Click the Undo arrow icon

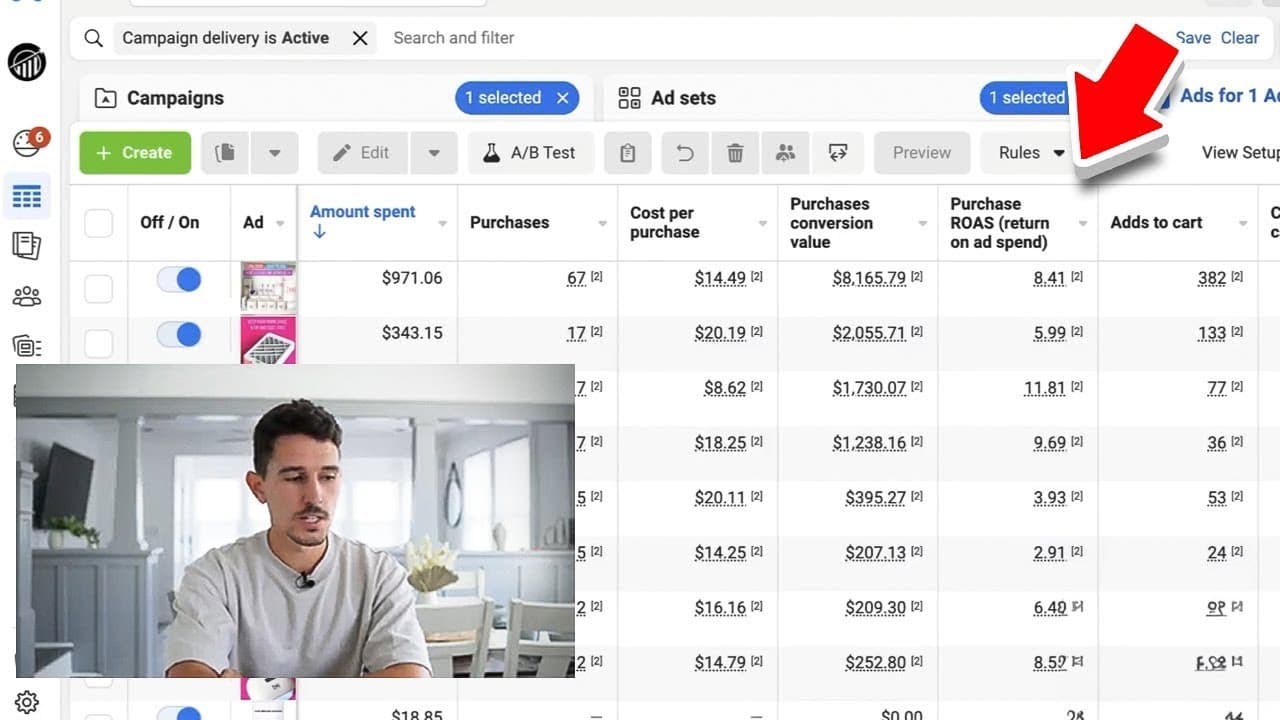point(685,153)
